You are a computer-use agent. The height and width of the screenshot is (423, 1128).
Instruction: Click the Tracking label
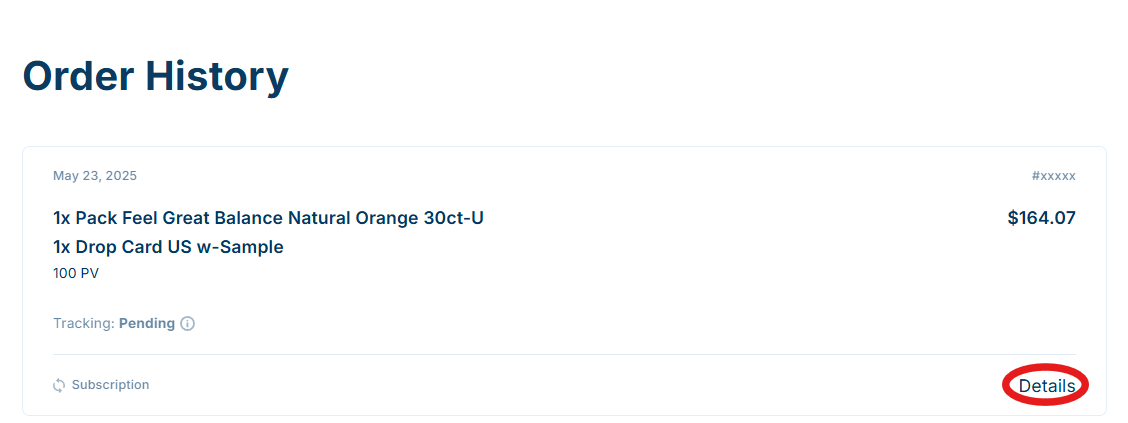click(83, 324)
